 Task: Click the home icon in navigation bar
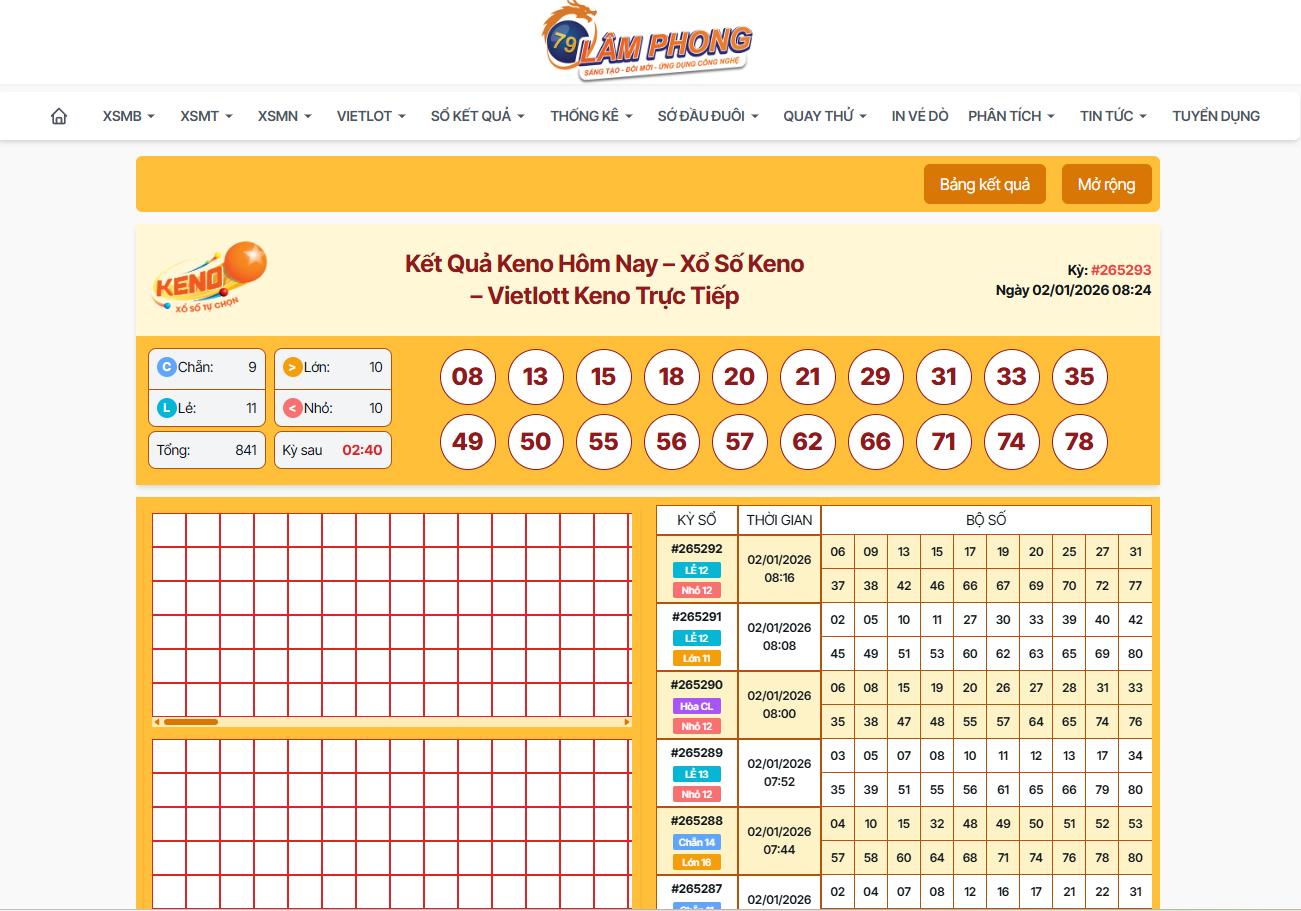(x=59, y=116)
